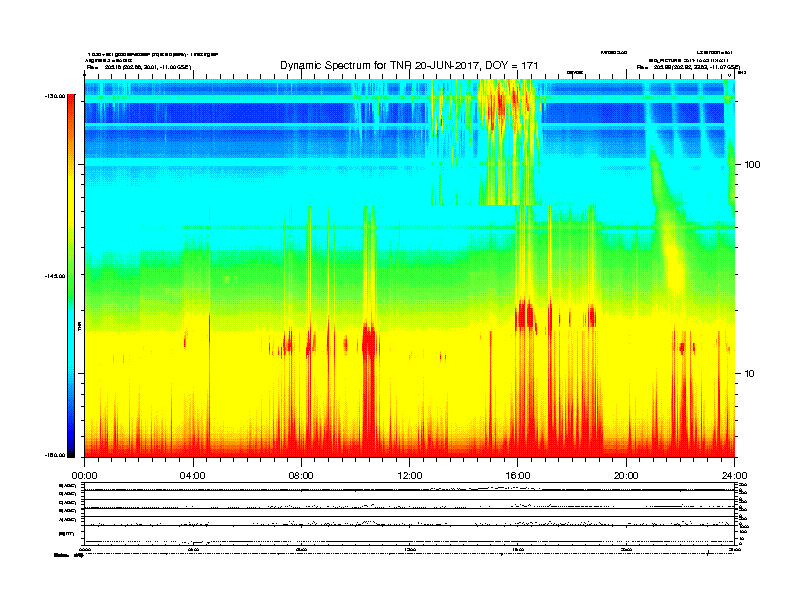Click the vertical rainbow color scale bar
The width and height of the screenshot is (792, 612).
pyautogui.click(x=71, y=276)
